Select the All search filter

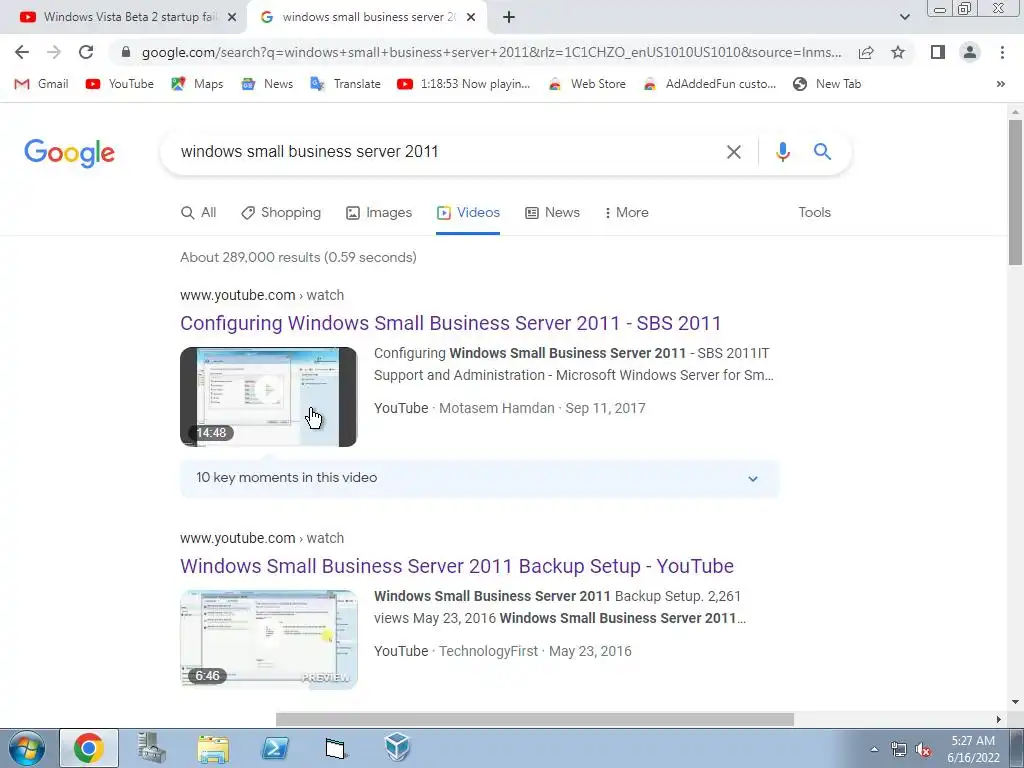(199, 213)
